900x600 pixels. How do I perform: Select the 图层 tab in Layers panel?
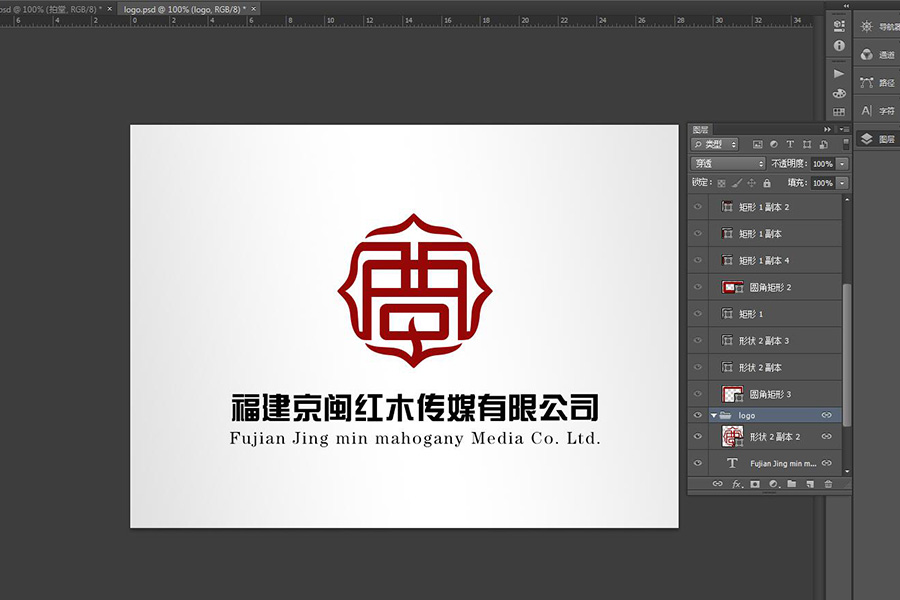pyautogui.click(x=700, y=130)
